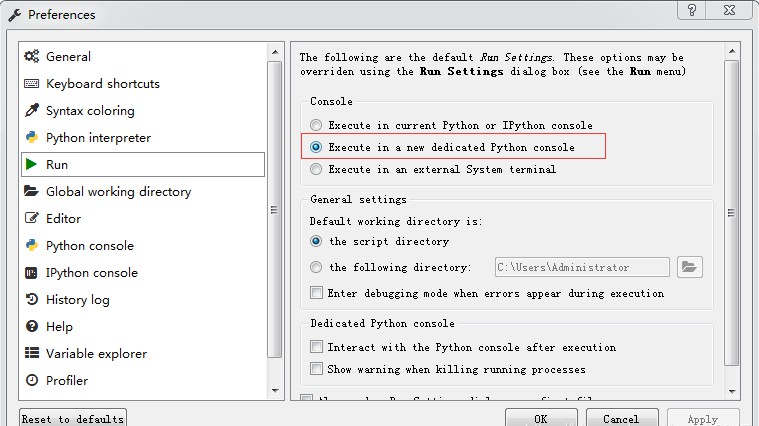759x426 pixels.
Task: Tick Interact with Python console after execution
Action: (316, 348)
